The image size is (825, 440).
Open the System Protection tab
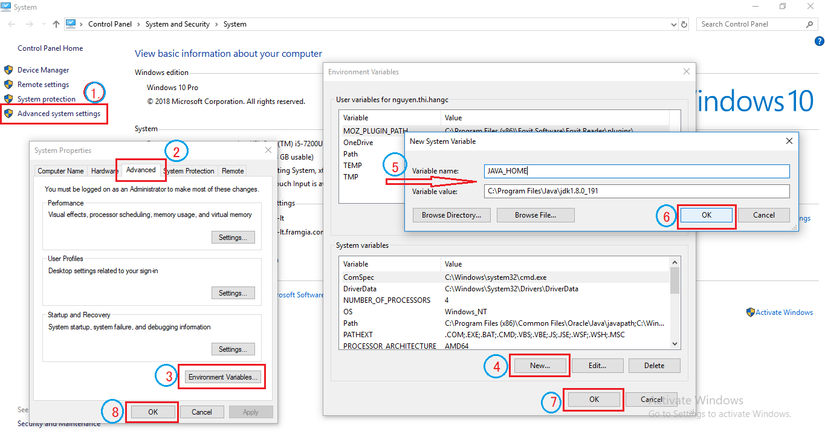[189, 171]
